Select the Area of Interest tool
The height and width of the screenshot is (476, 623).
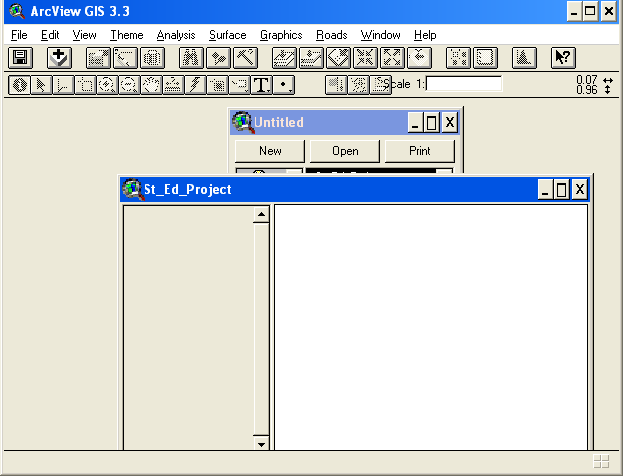217,85
